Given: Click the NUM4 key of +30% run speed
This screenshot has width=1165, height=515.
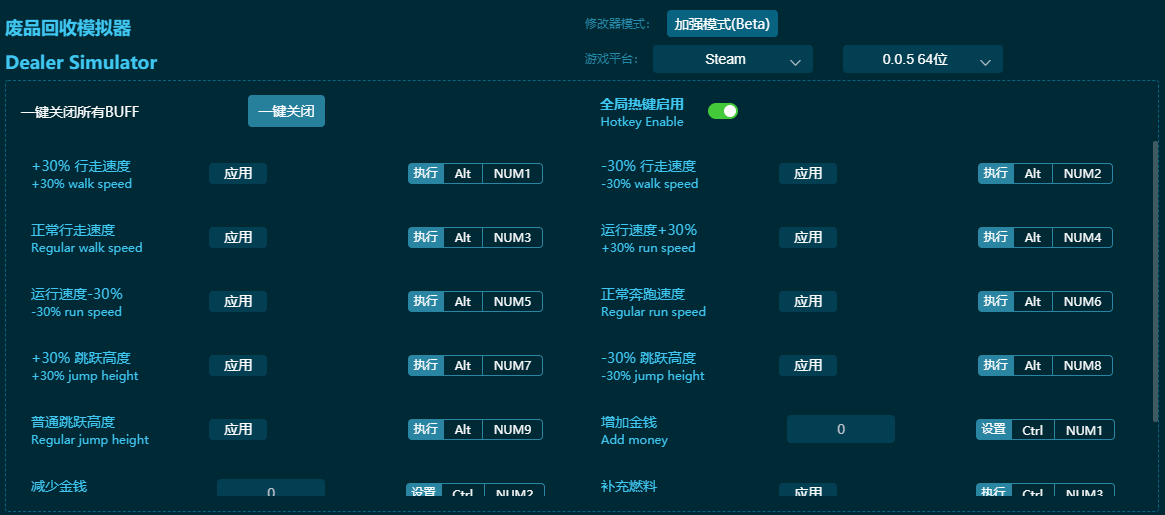Looking at the screenshot, I should tap(1083, 238).
